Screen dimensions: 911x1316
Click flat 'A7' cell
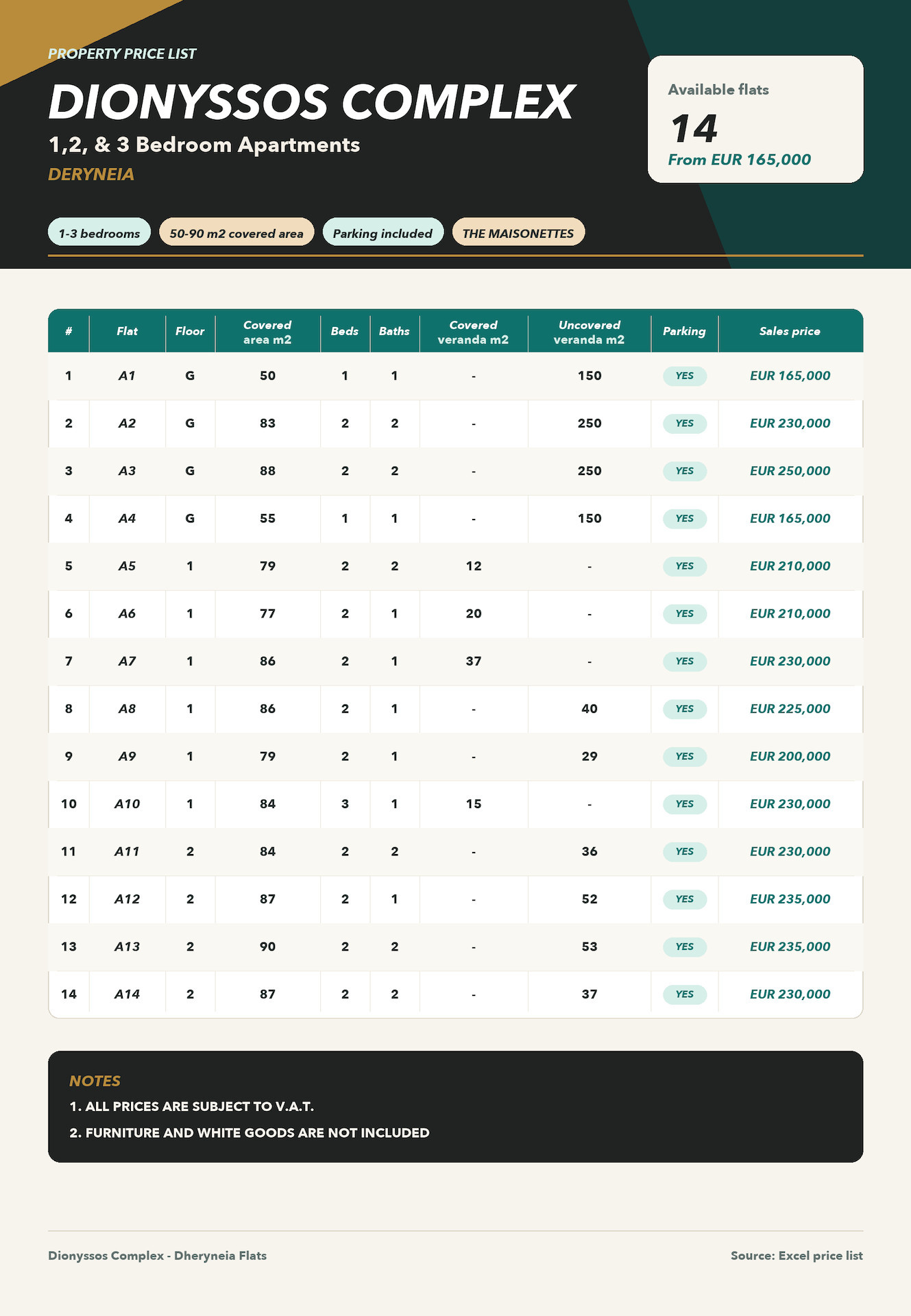(x=127, y=661)
